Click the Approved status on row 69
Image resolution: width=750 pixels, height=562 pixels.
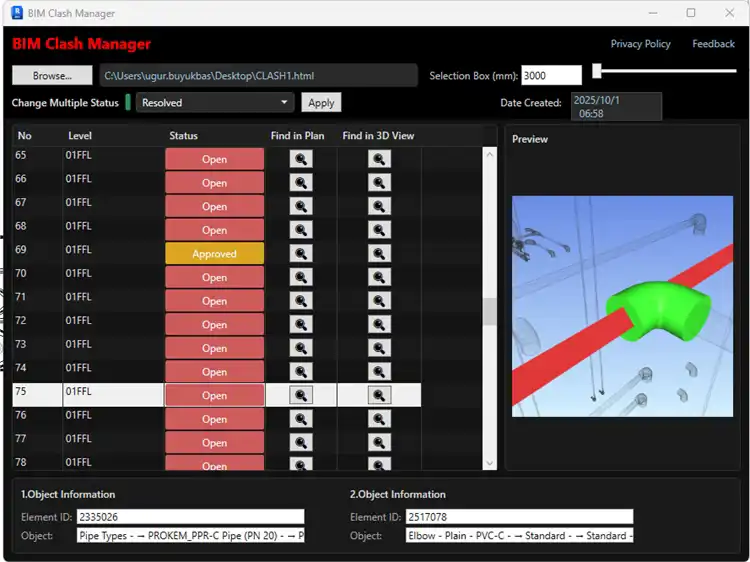(x=214, y=254)
